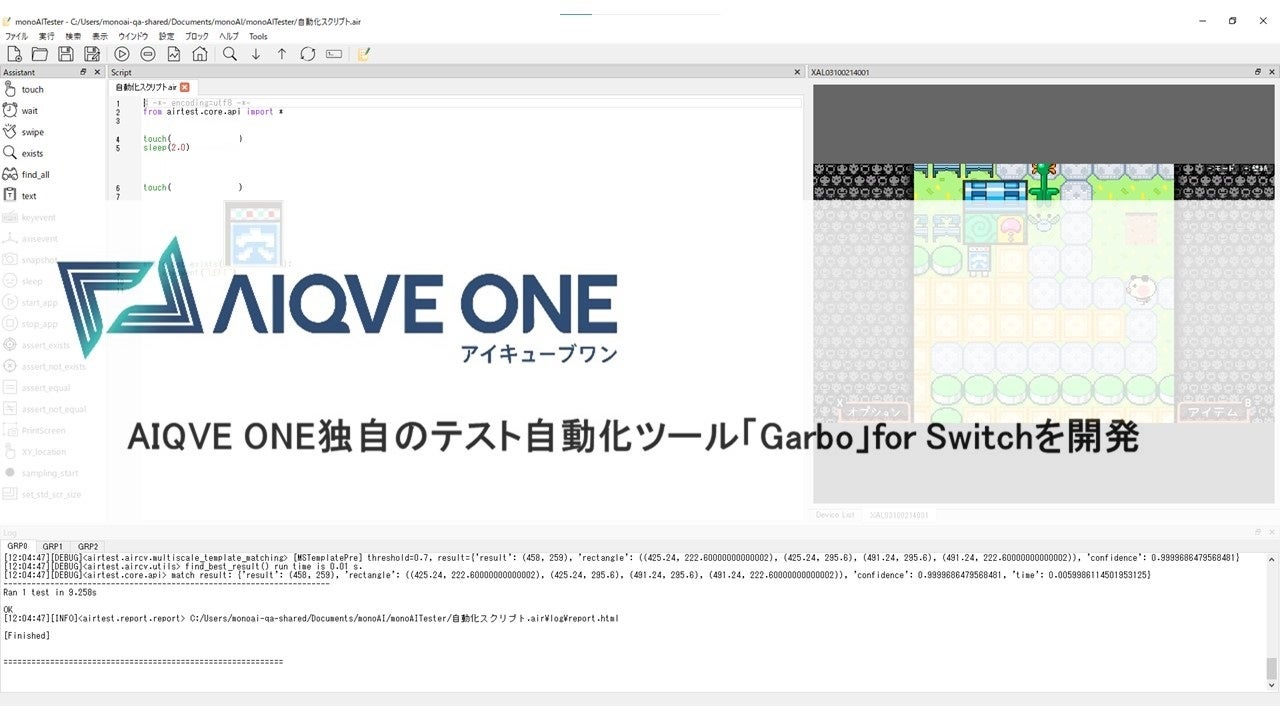This screenshot has height=720, width=1280.
Task: Switch to the GRP2 log tab
Action: coord(89,546)
